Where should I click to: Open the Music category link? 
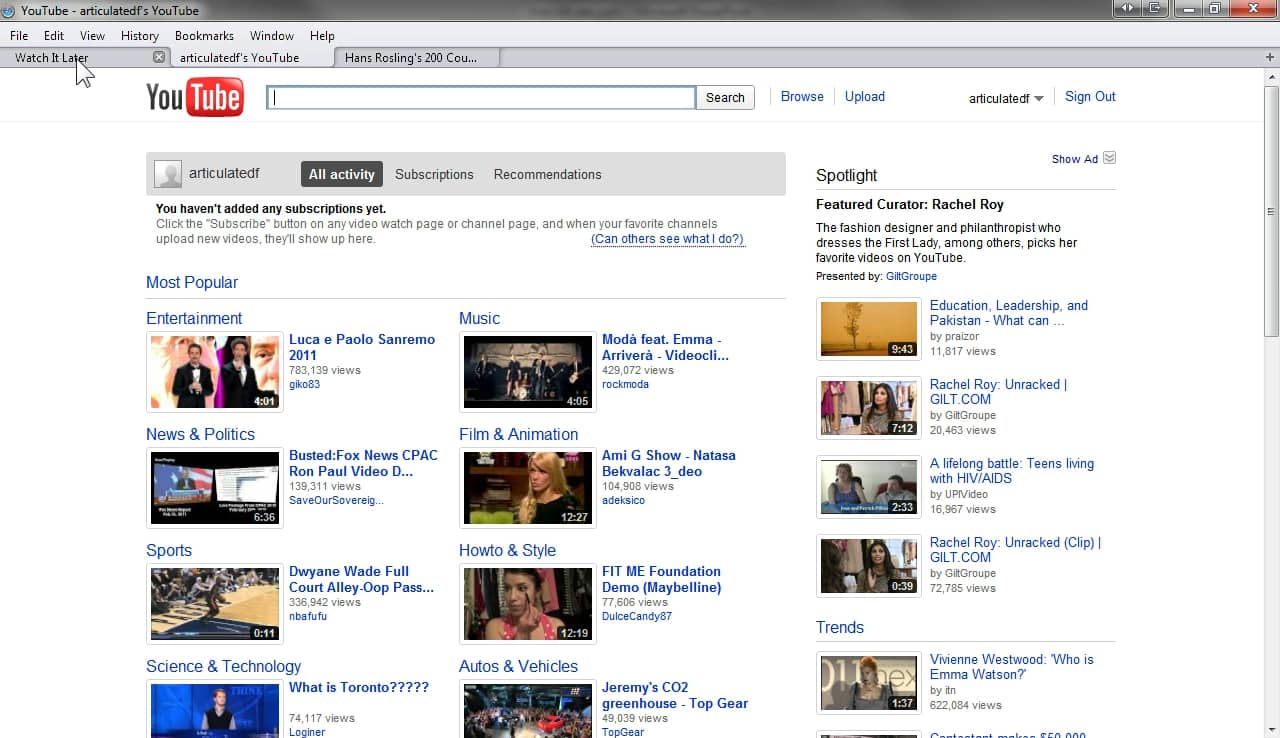[479, 318]
